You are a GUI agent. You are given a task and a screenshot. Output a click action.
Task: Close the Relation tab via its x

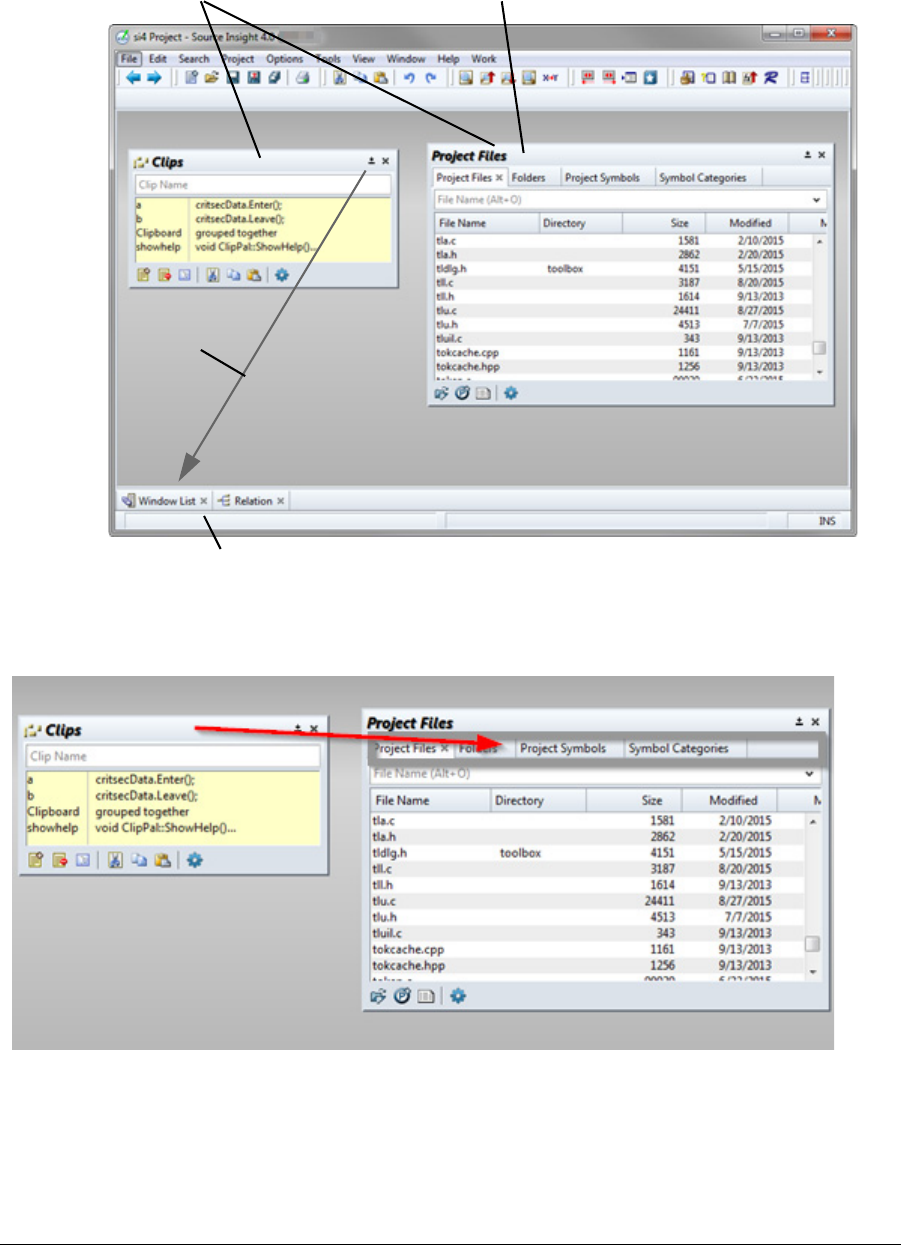pyautogui.click(x=280, y=501)
